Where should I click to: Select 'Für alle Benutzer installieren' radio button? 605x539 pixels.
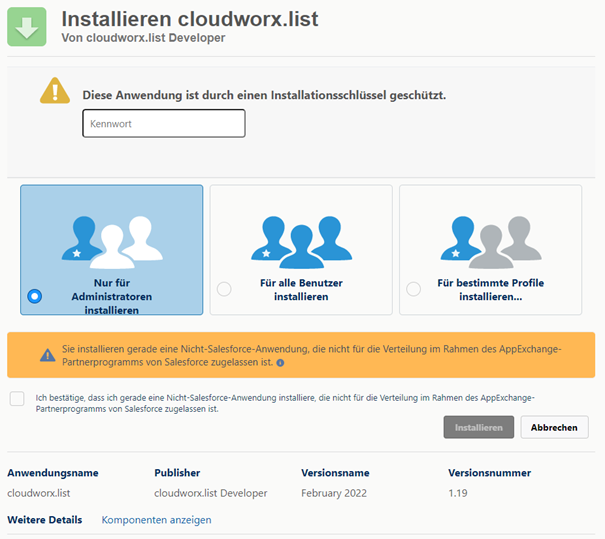(x=224, y=289)
